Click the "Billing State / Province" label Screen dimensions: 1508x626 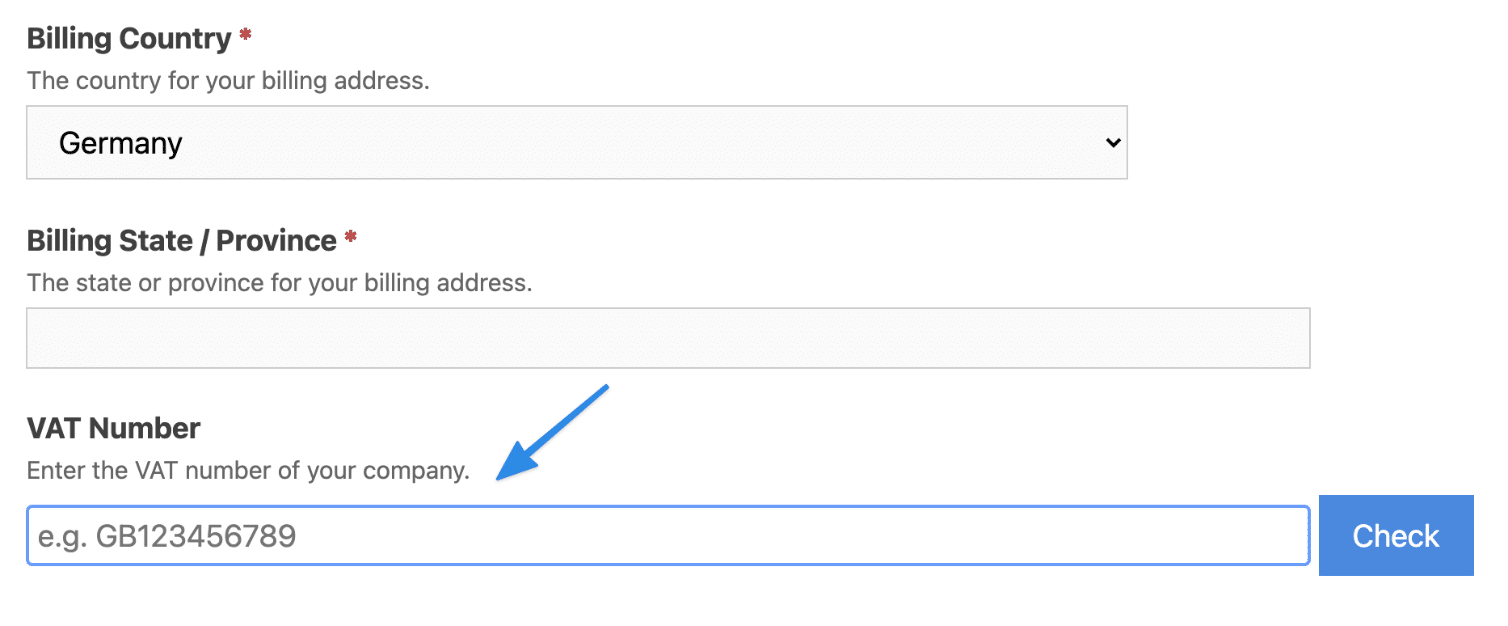point(181,241)
